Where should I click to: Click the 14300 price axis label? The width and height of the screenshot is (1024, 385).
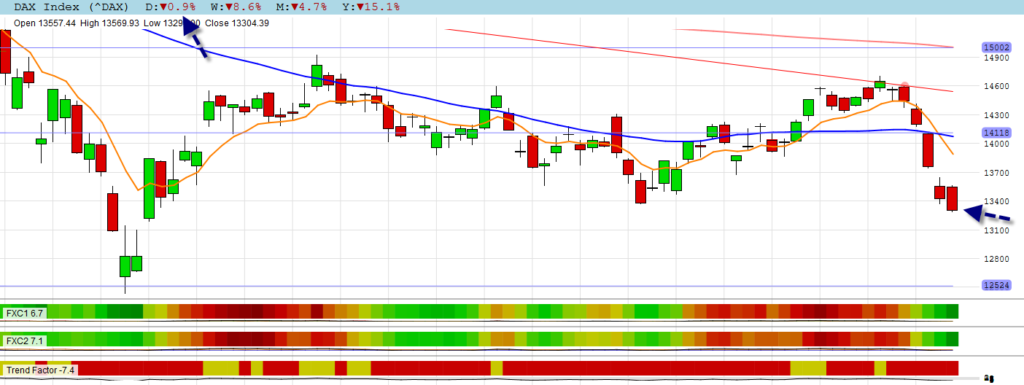coord(997,116)
